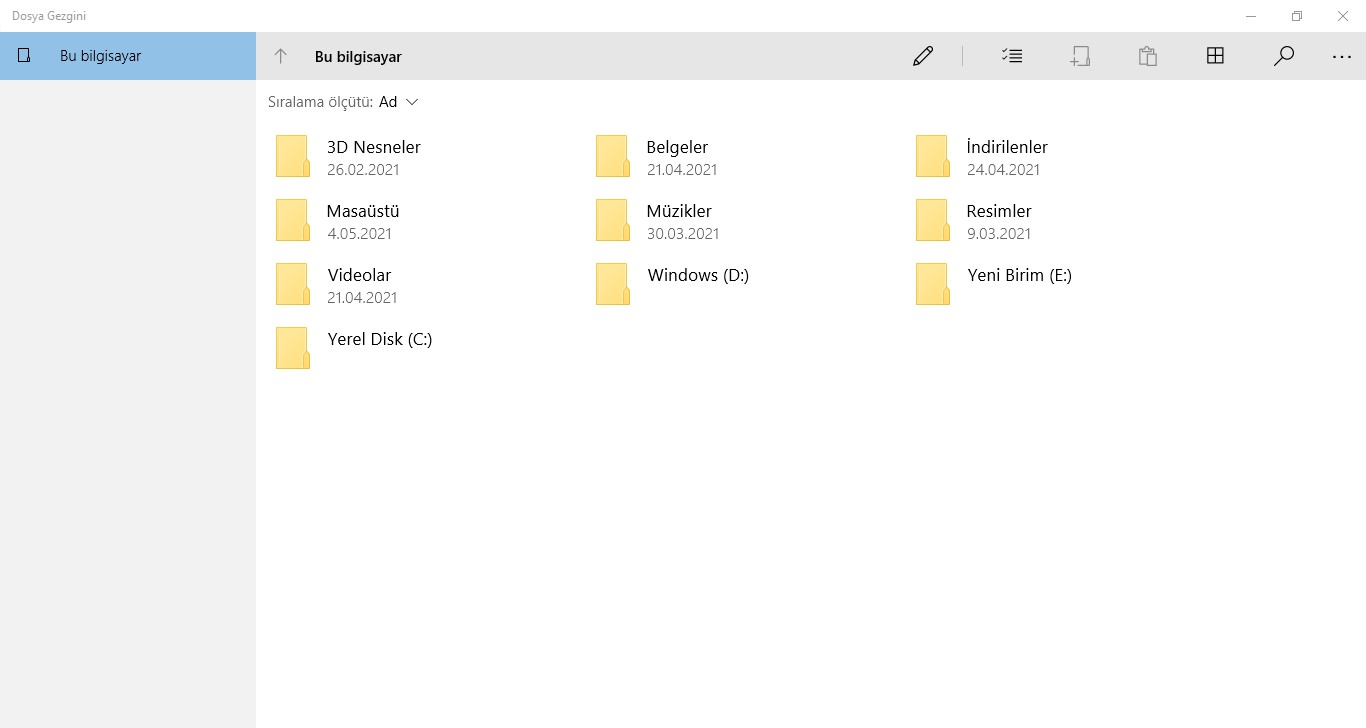
Task: Click the date 9.03.2021
Action: 999,233
